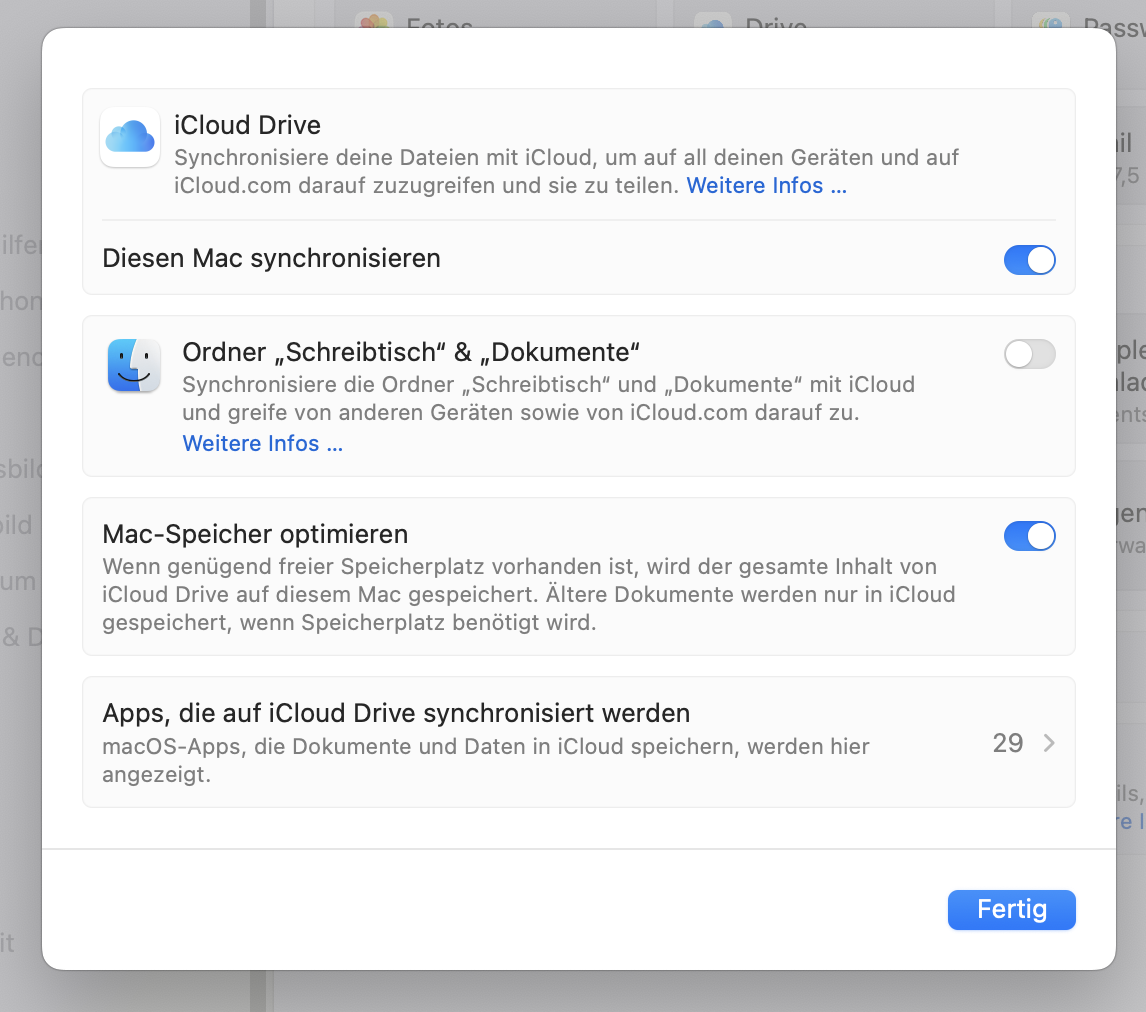Open "Weitere Infos" link under Schreibtisch & Dokumente
Screen dimensions: 1146x1012
(262, 444)
